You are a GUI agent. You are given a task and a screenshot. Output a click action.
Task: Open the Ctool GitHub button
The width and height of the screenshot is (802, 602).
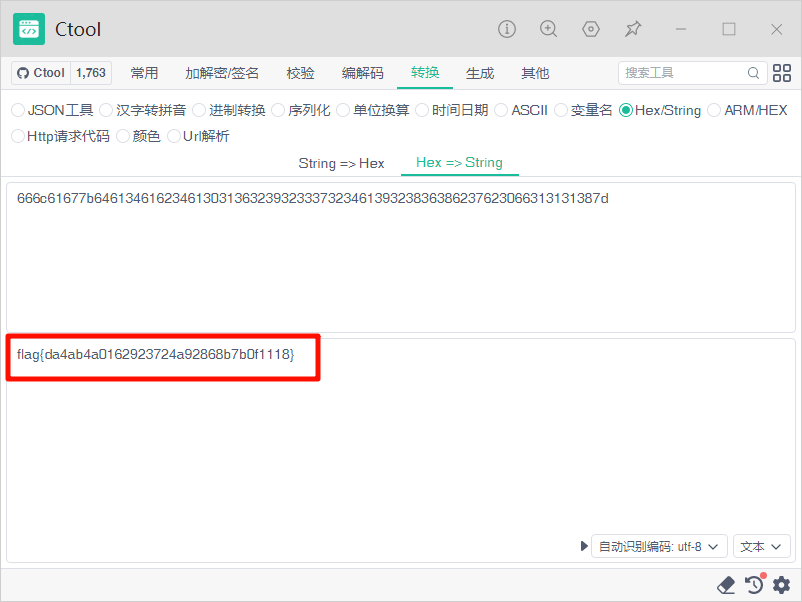point(41,73)
